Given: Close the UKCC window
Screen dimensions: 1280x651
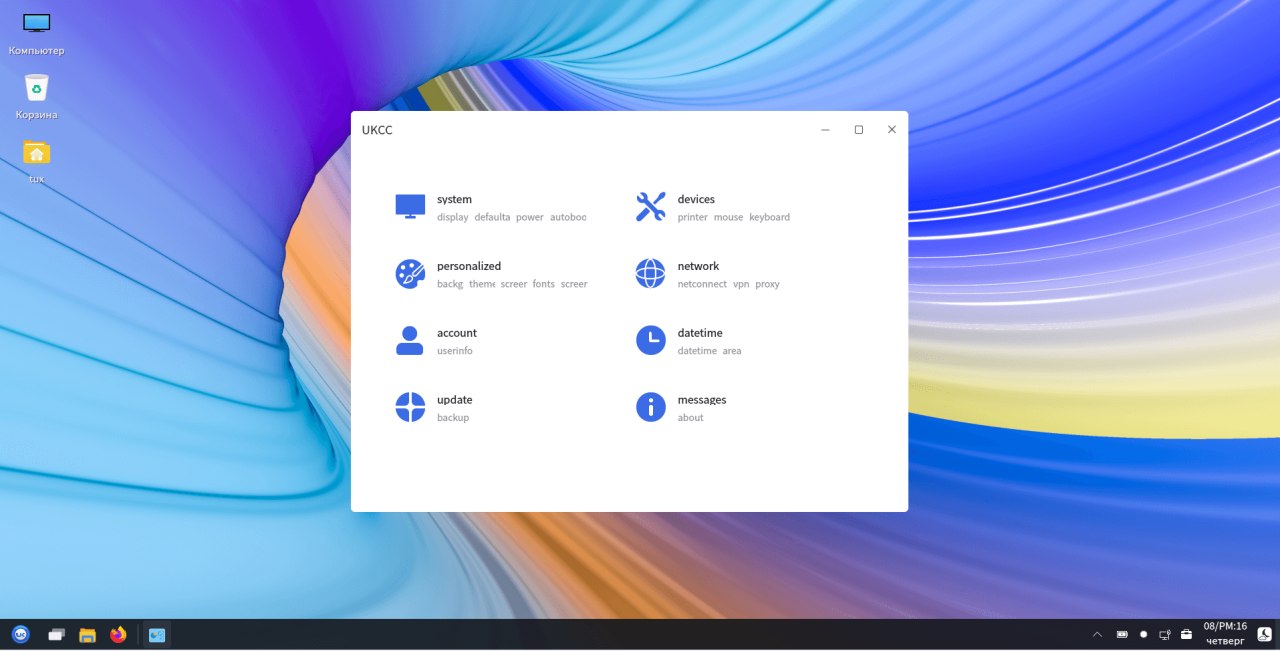Looking at the screenshot, I should point(892,129).
